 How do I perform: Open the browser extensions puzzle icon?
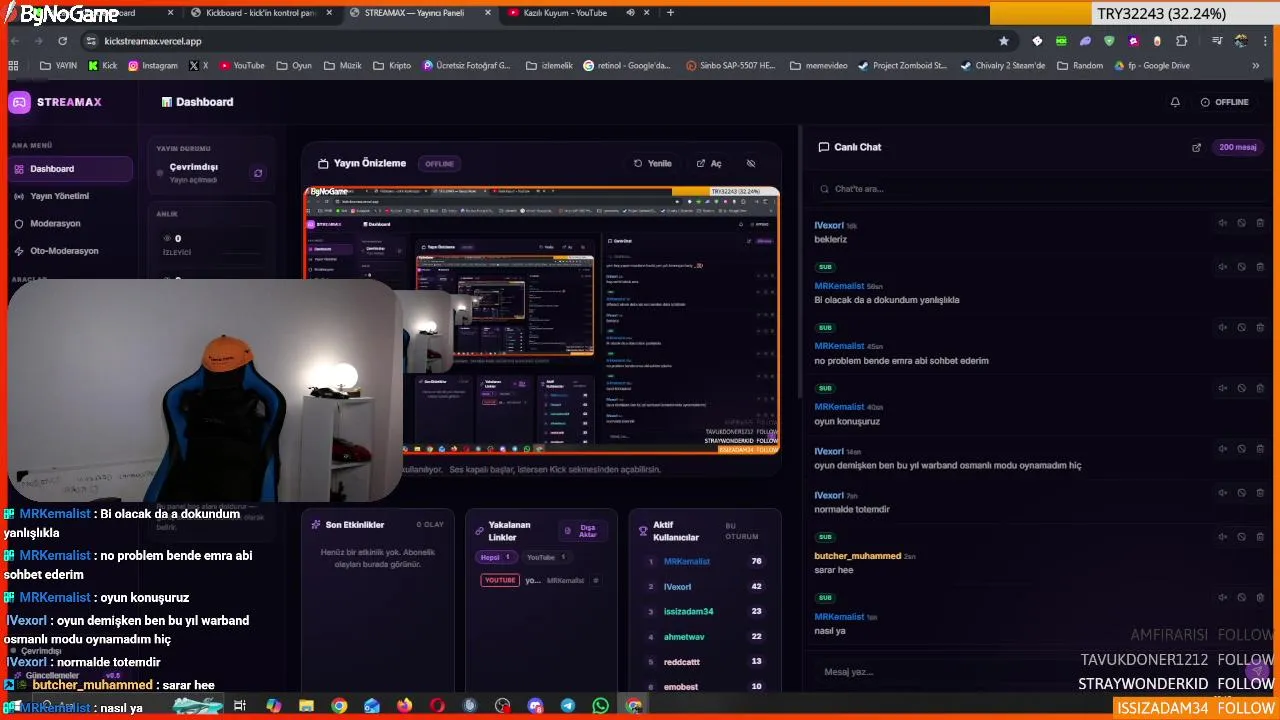1182,41
